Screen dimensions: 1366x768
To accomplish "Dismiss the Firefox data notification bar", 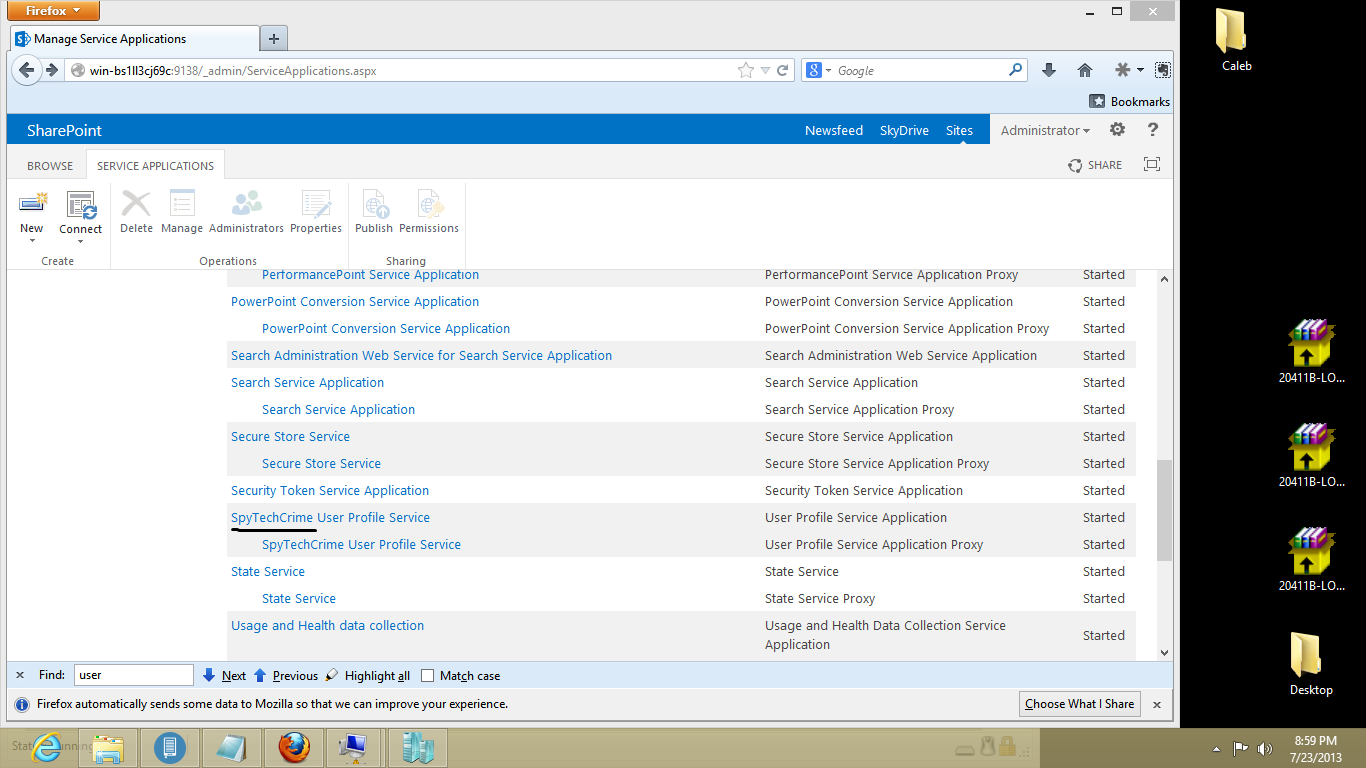I will 1157,704.
